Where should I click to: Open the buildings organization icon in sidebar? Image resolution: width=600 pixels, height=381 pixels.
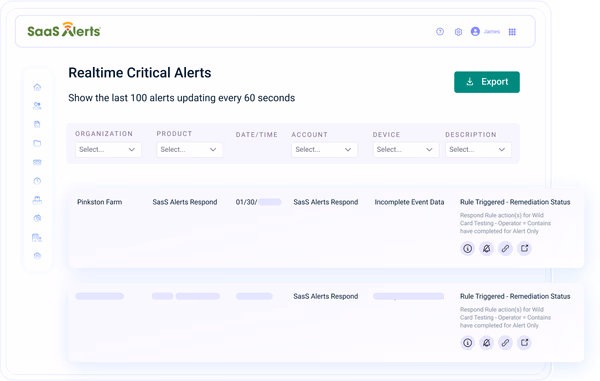(x=37, y=237)
